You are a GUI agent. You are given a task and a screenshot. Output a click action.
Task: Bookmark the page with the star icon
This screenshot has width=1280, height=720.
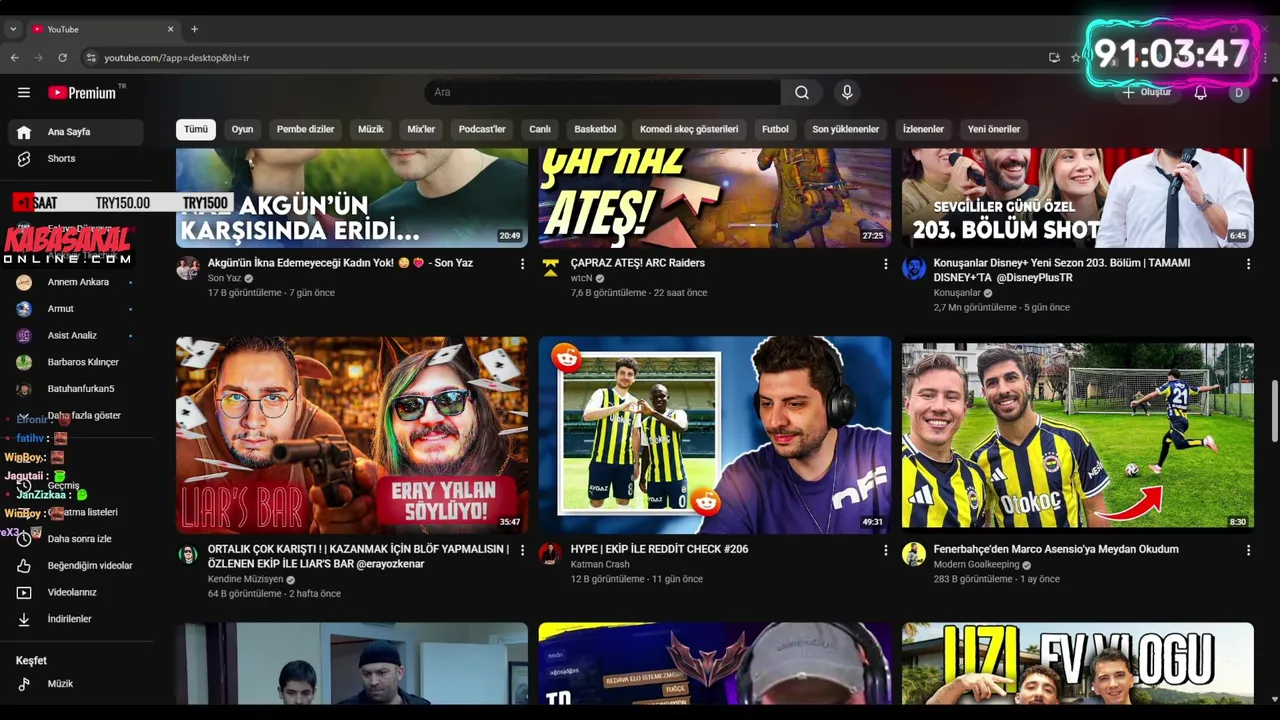pyautogui.click(x=1076, y=58)
